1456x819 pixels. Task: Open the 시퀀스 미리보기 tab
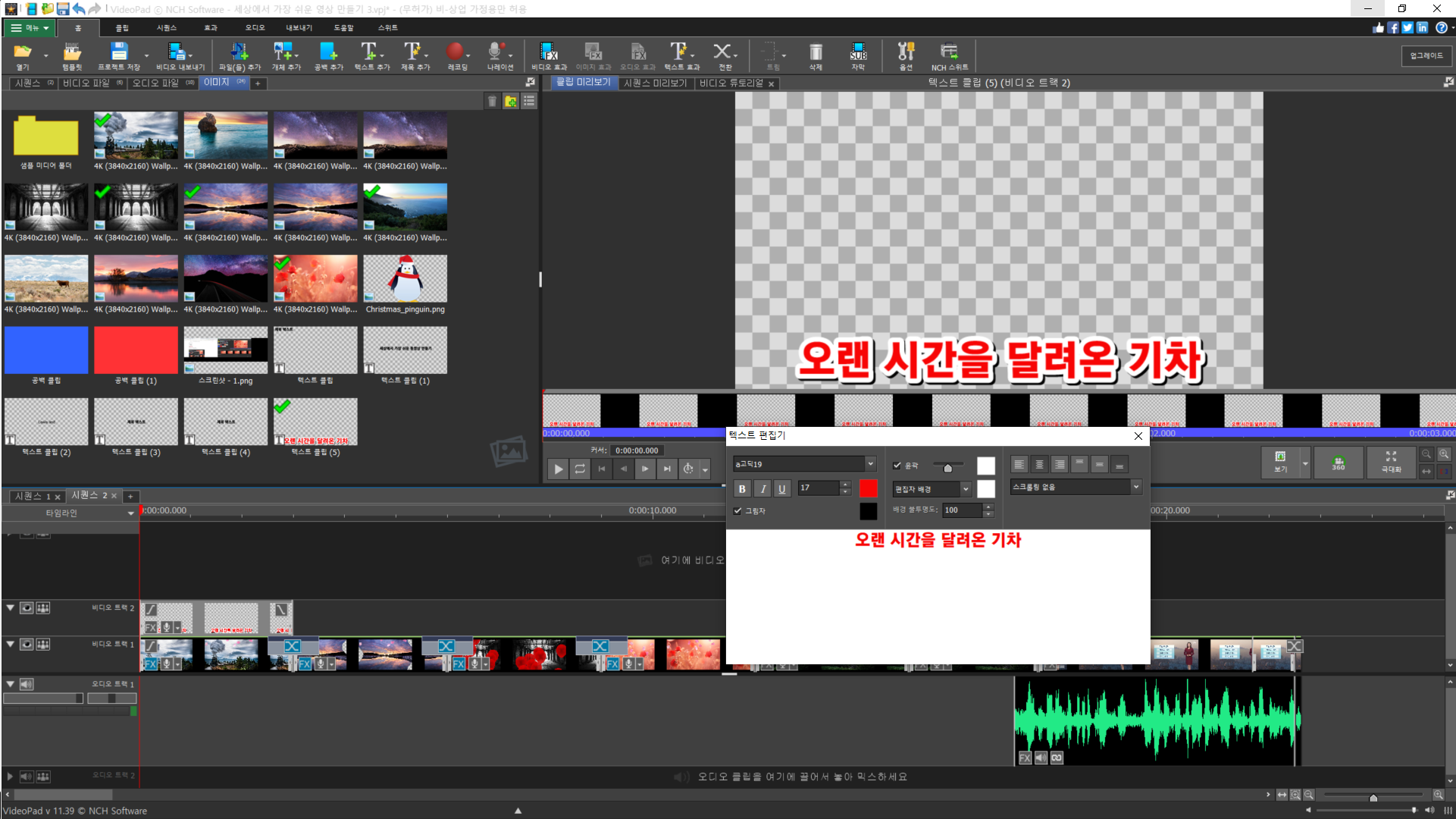coord(655,83)
